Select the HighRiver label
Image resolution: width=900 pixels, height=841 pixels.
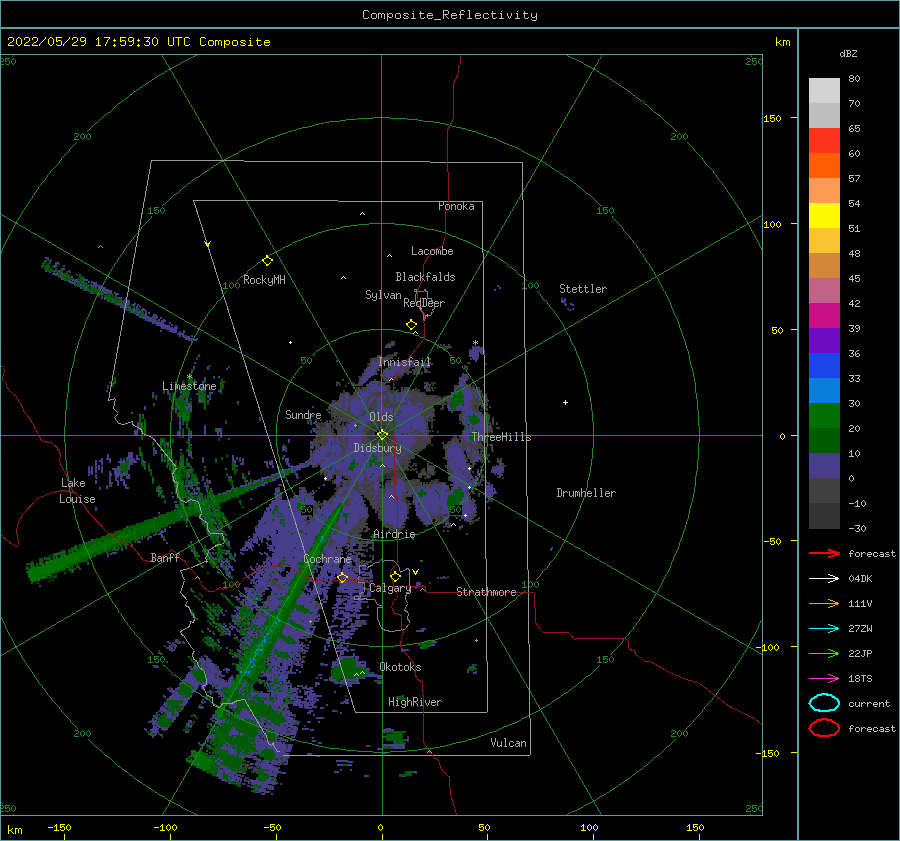(x=415, y=702)
